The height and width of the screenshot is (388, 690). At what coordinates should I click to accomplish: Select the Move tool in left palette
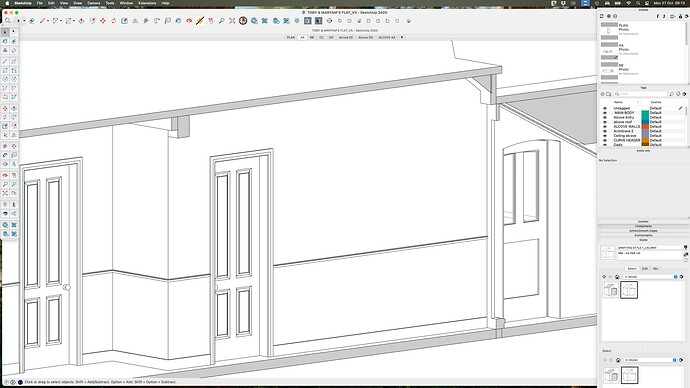[x=5, y=108]
